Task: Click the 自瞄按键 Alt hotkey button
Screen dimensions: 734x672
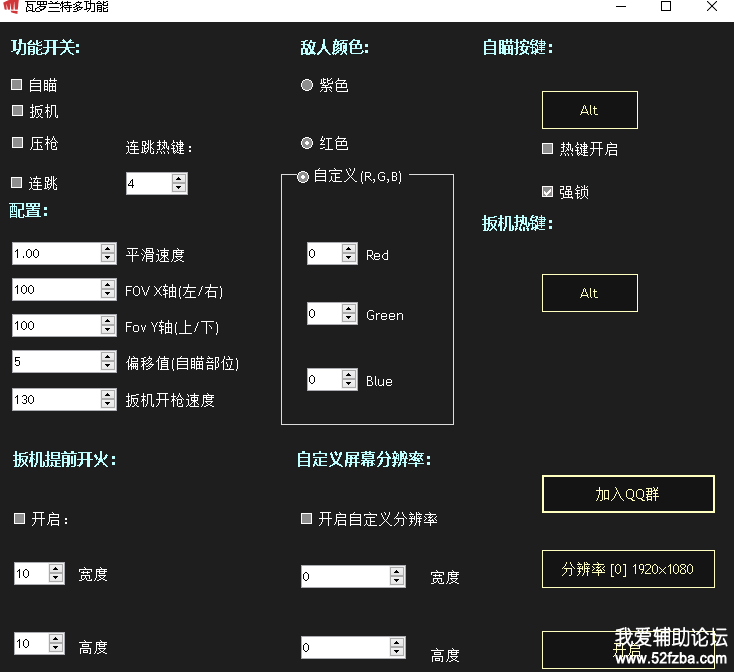Action: [590, 110]
